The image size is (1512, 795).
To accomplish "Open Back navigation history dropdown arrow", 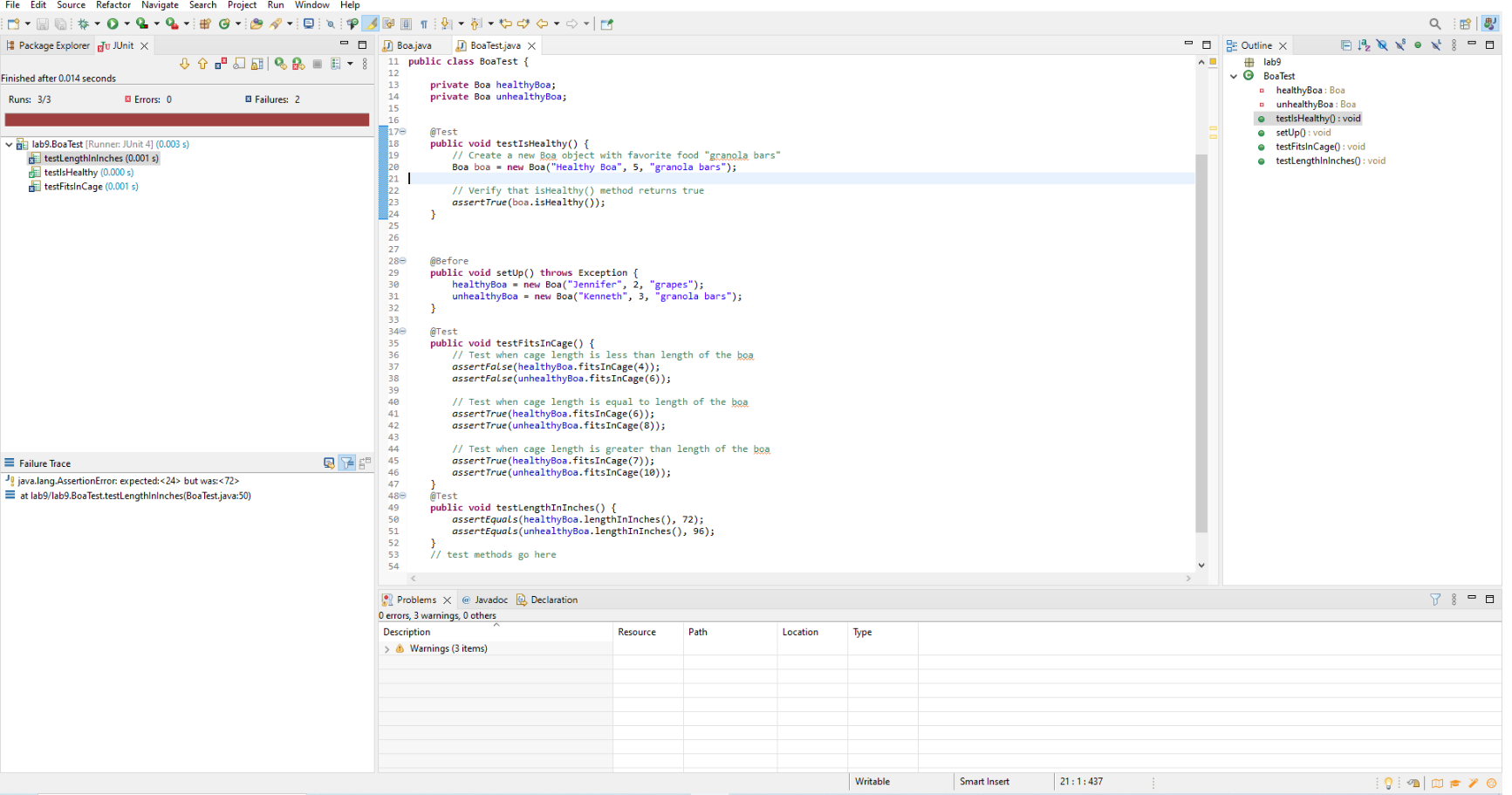I will pyautogui.click(x=557, y=24).
